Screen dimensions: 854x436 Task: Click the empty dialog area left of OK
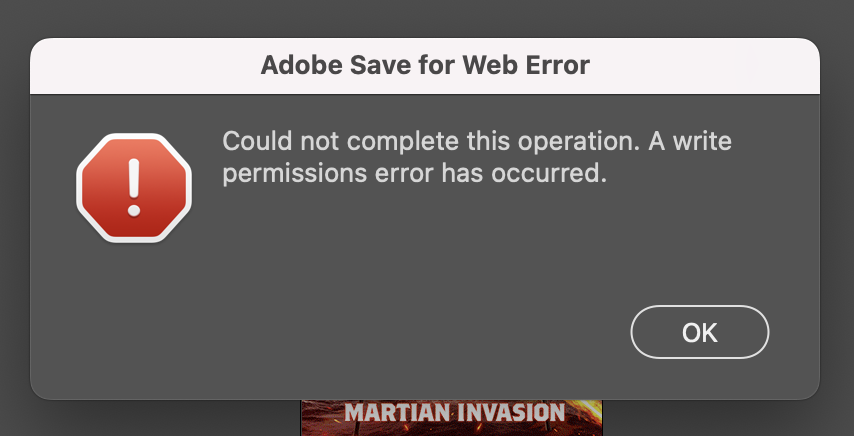(450, 332)
